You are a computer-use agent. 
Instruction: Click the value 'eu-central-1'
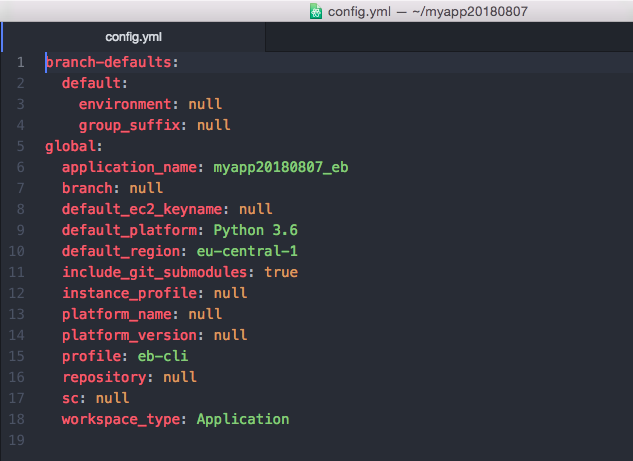point(247,251)
